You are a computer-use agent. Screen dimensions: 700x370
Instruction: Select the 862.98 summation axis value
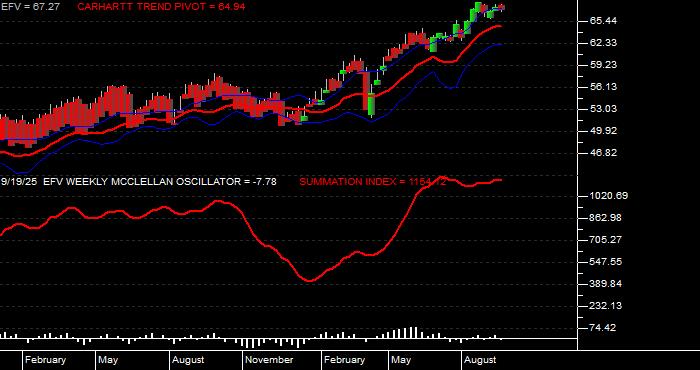[x=605, y=218]
